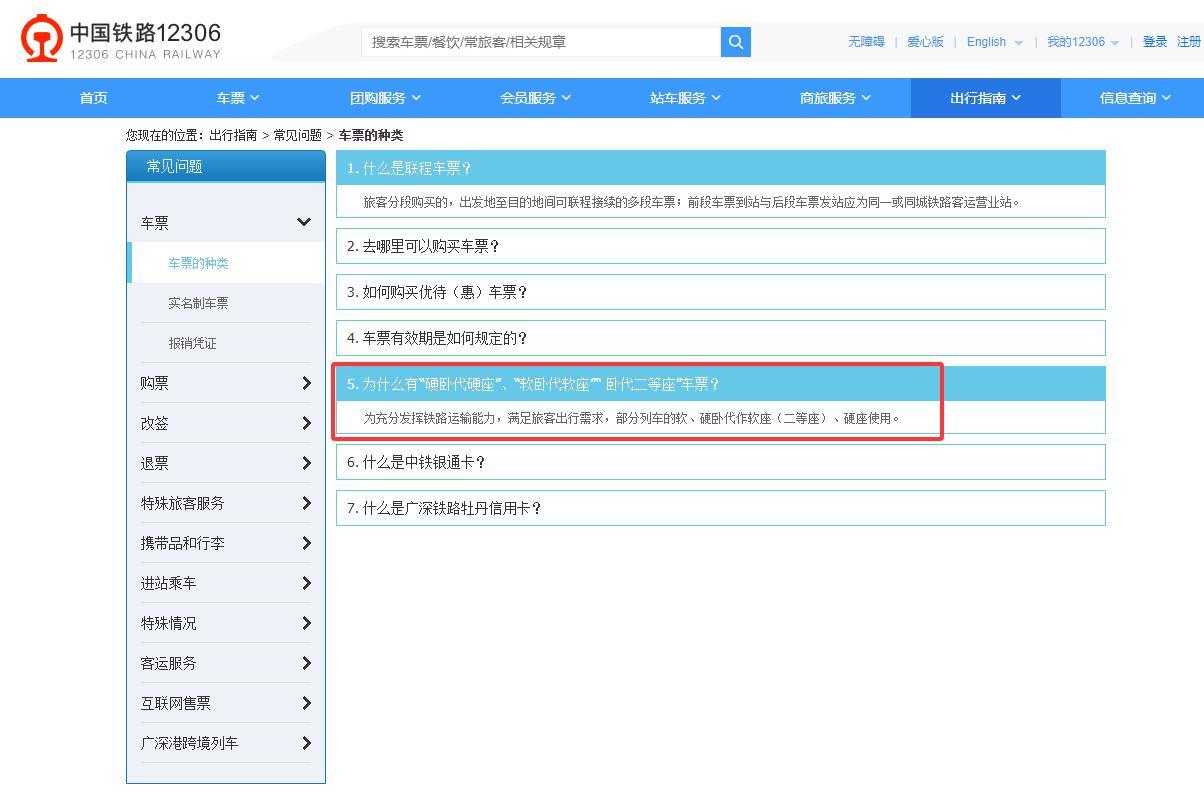
Task: Expand the 购票 sidebar section arrow
Action: (x=306, y=383)
